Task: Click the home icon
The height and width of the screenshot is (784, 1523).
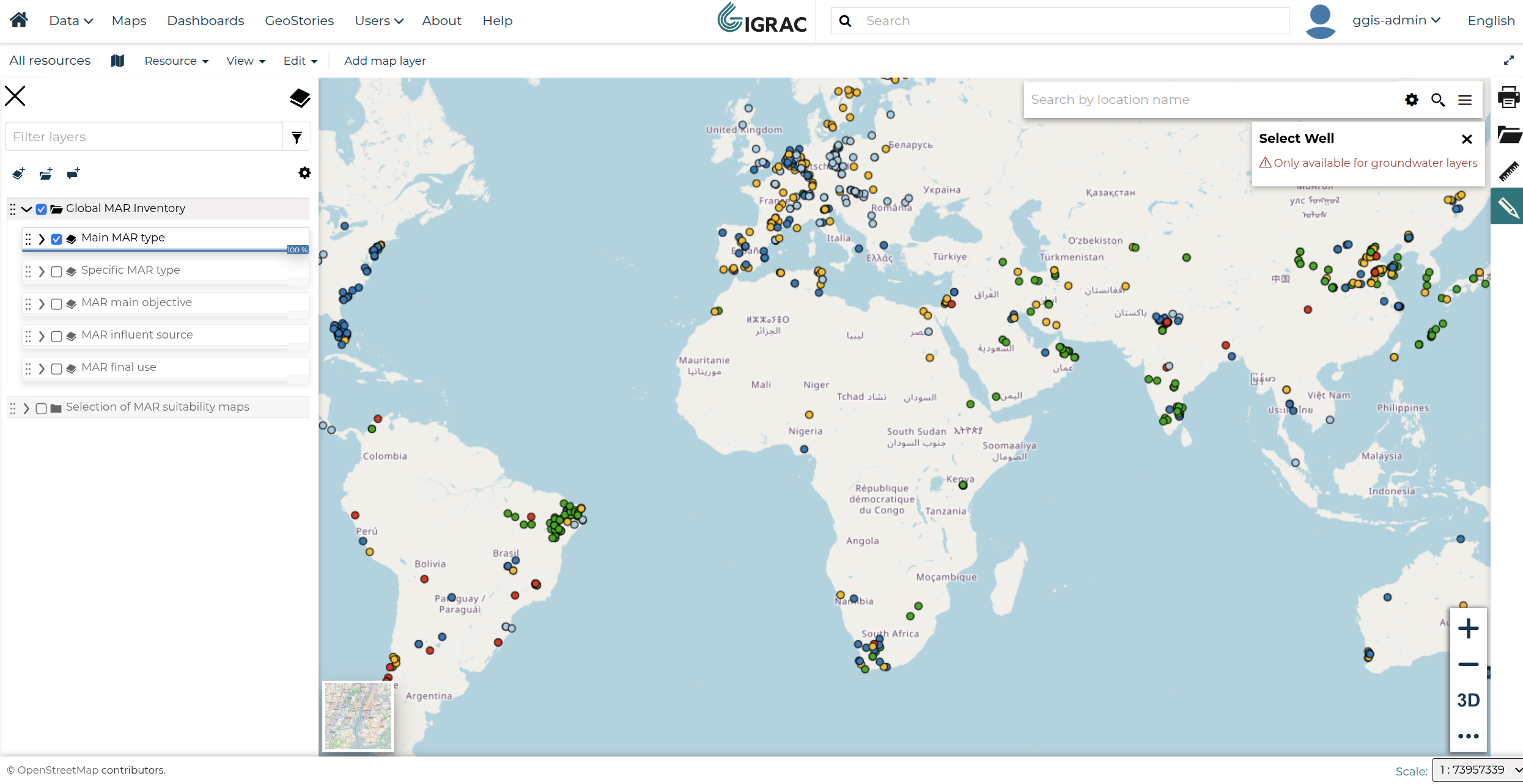Action: [x=19, y=20]
